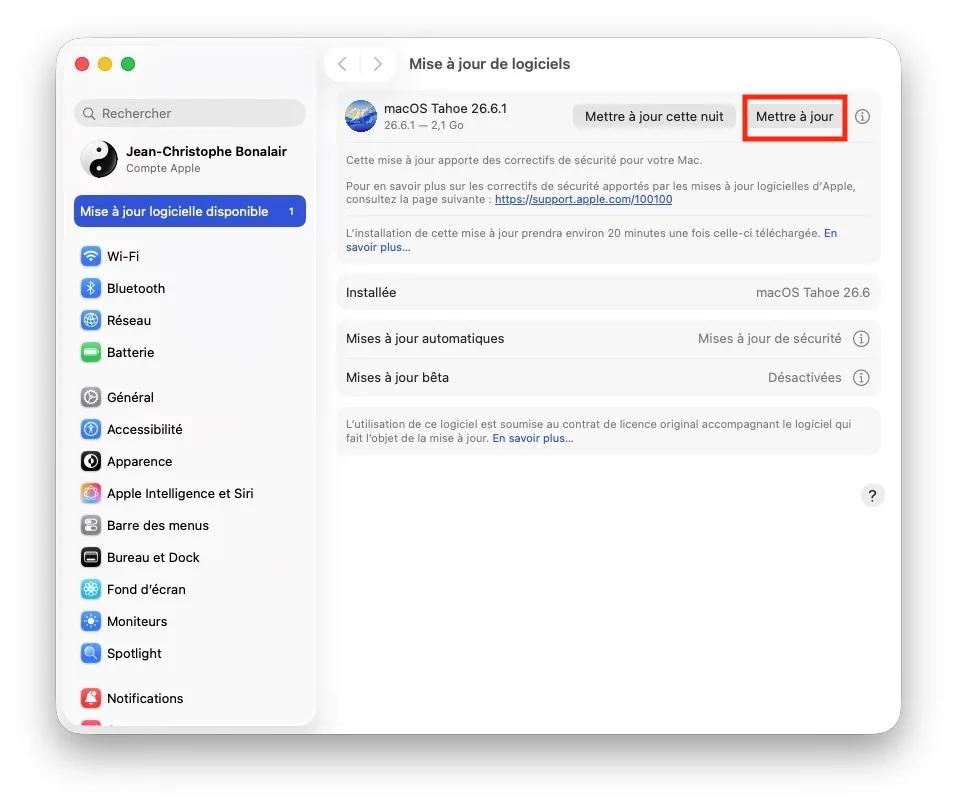Open Fond d'écran label
Screen dimensions: 957x808
[x=146, y=590]
